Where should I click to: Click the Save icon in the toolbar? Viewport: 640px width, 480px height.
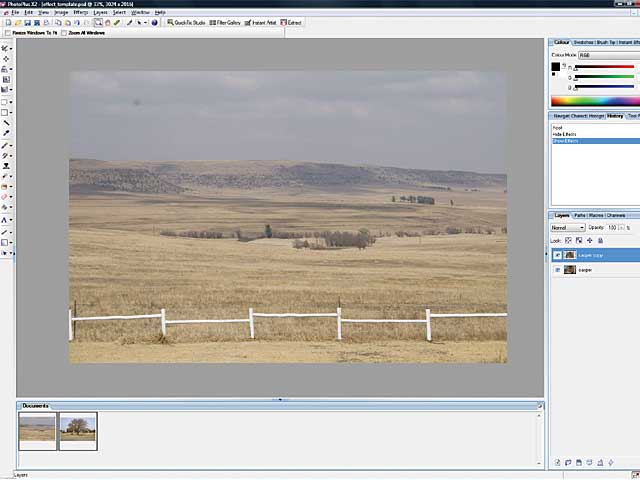coord(24,22)
